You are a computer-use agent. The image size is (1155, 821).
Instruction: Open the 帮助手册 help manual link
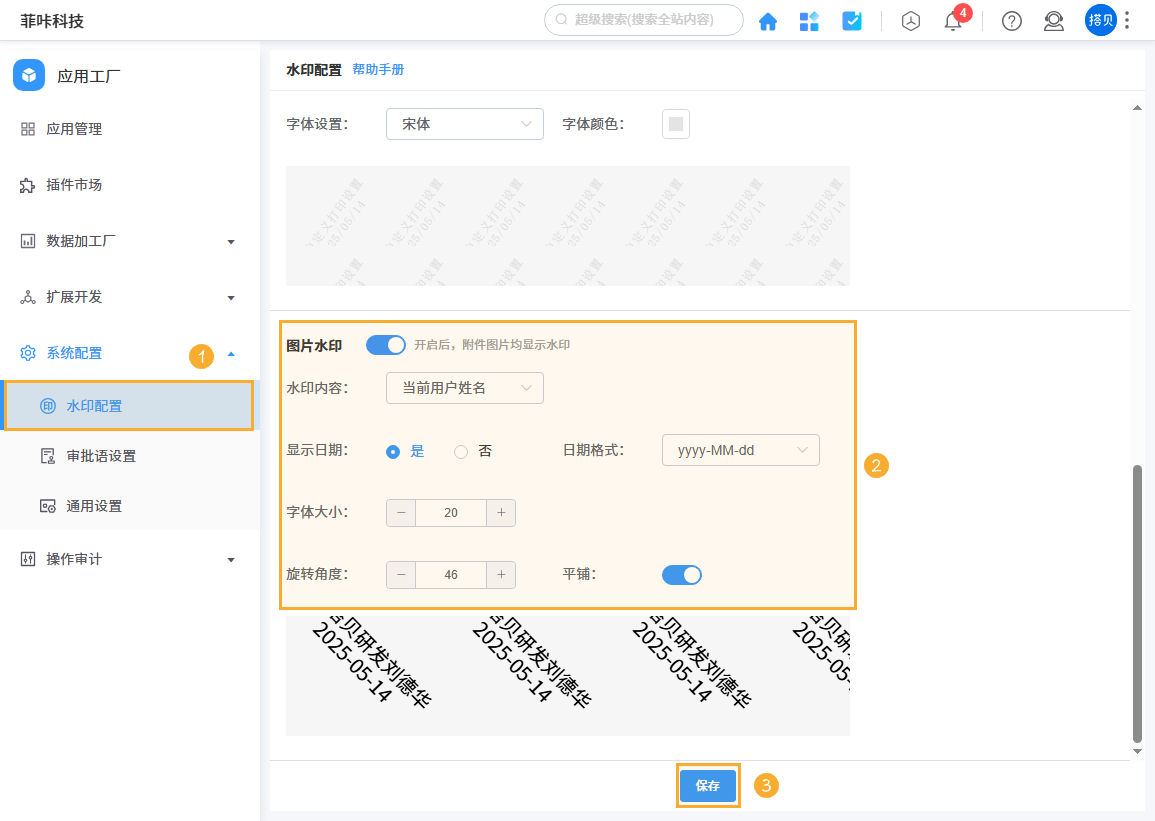379,70
